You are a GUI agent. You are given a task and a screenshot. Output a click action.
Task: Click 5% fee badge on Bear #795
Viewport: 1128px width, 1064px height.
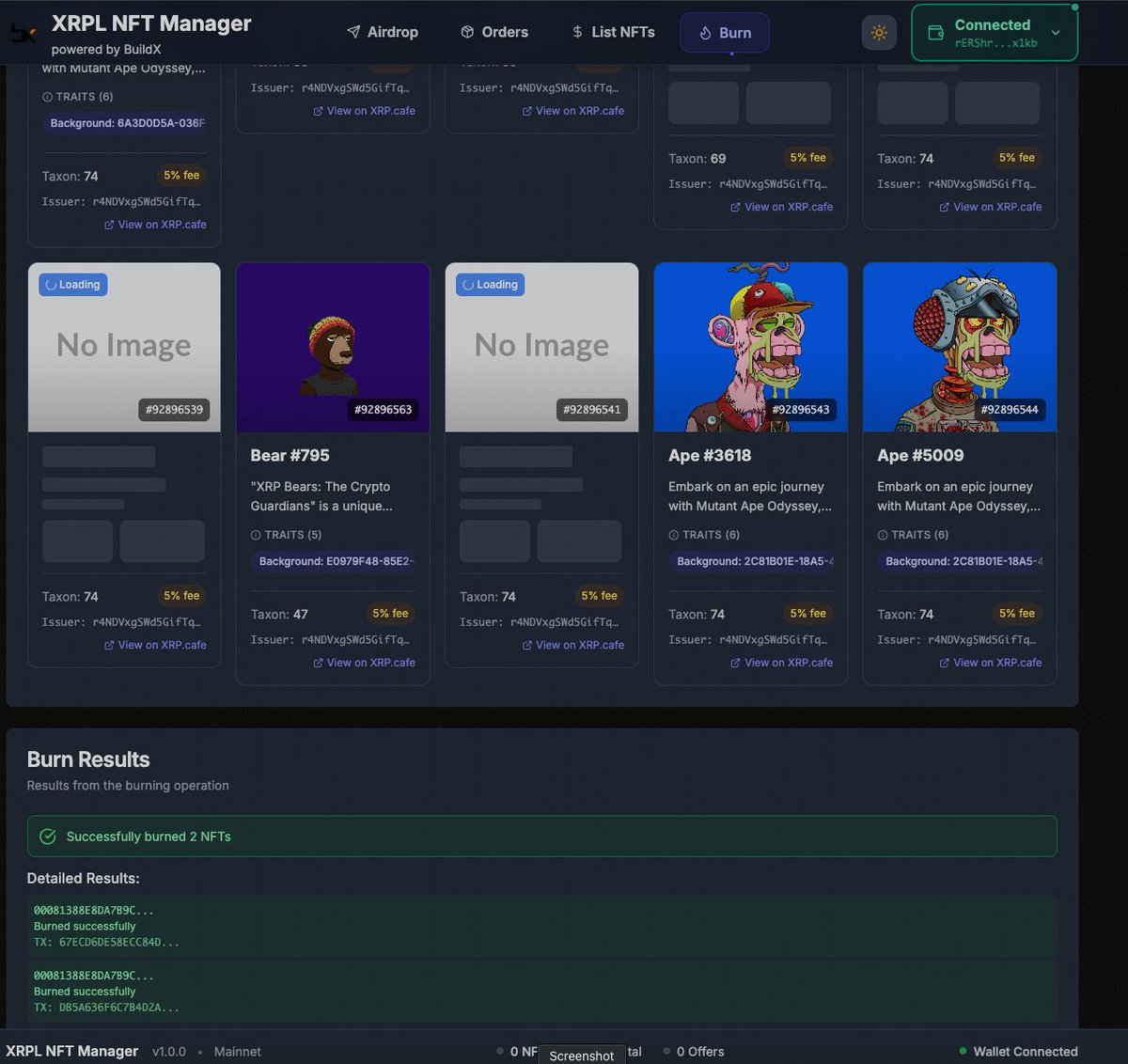click(x=390, y=614)
